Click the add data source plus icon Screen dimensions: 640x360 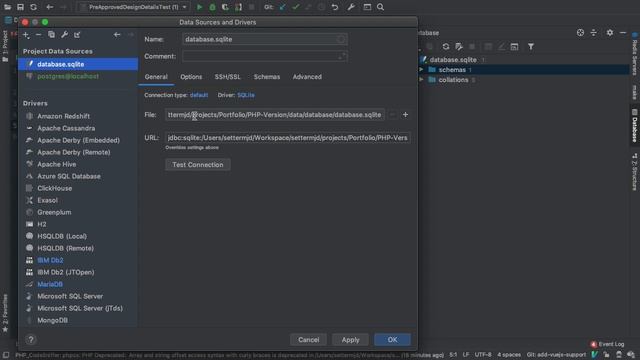[x=26, y=35]
